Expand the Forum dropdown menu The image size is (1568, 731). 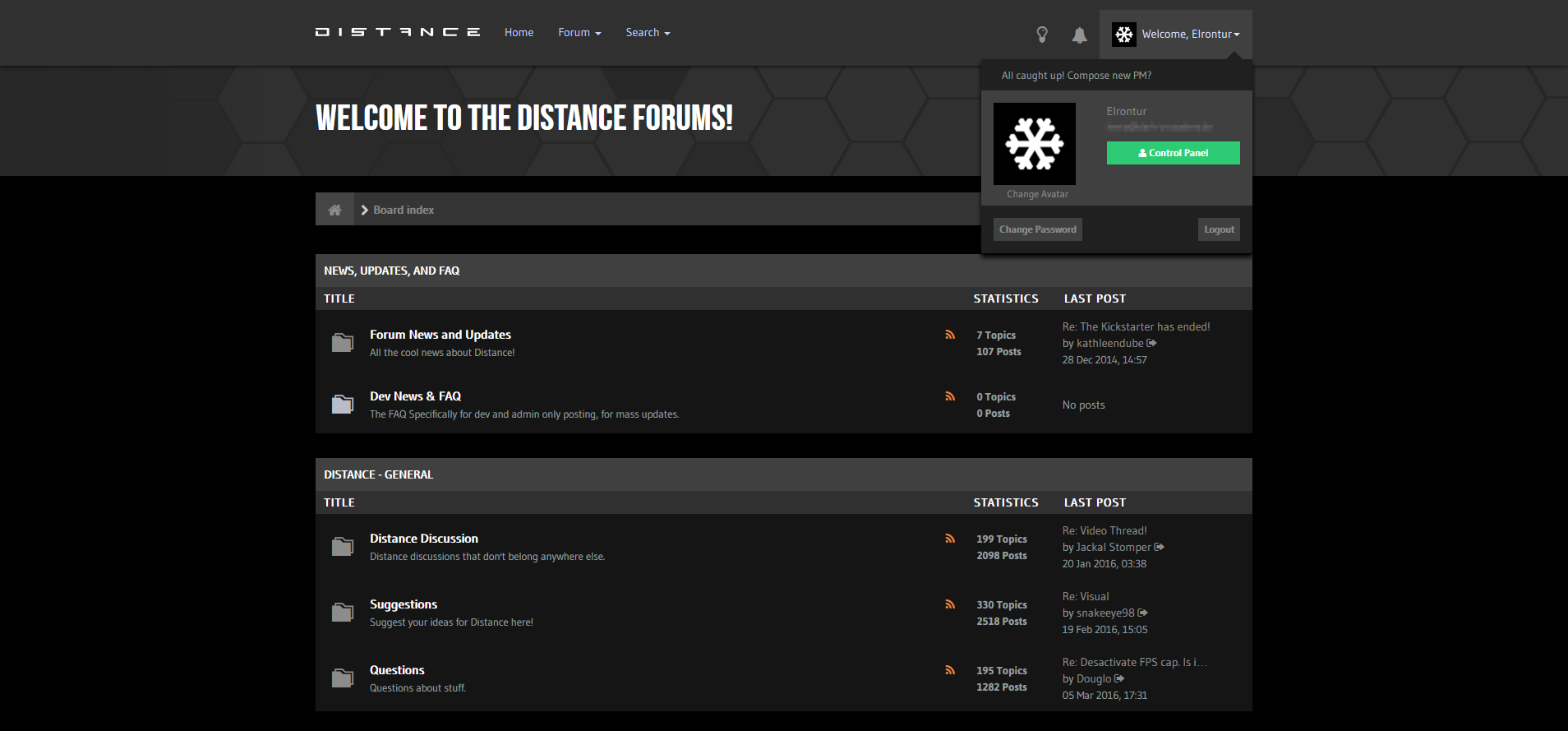click(579, 33)
